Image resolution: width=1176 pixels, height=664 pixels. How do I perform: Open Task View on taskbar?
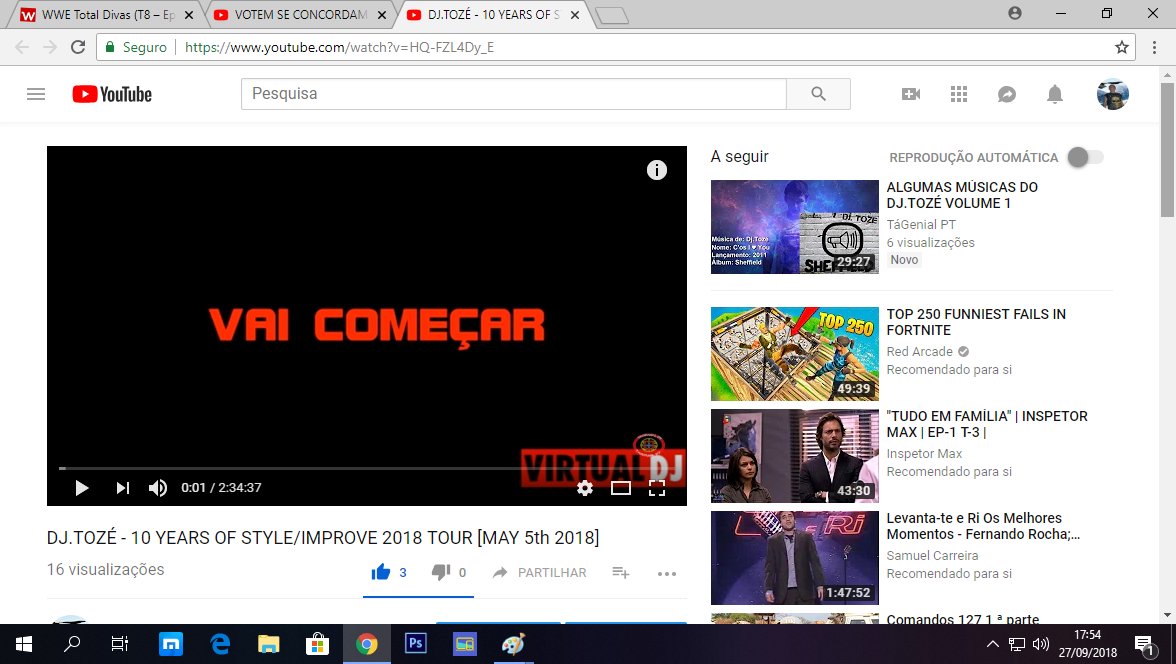119,644
